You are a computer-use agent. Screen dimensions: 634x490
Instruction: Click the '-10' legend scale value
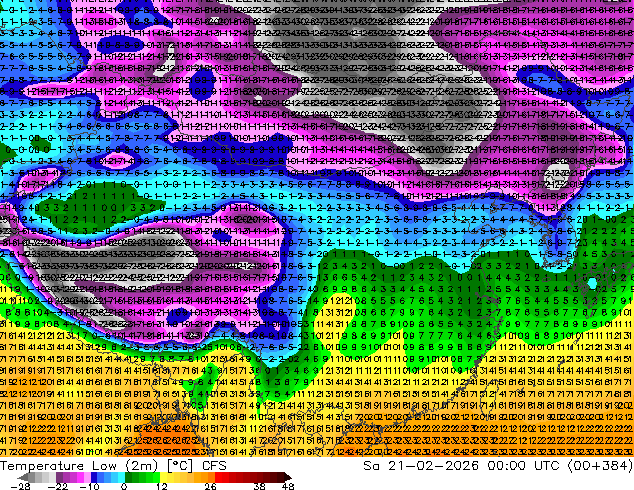click(89, 486)
